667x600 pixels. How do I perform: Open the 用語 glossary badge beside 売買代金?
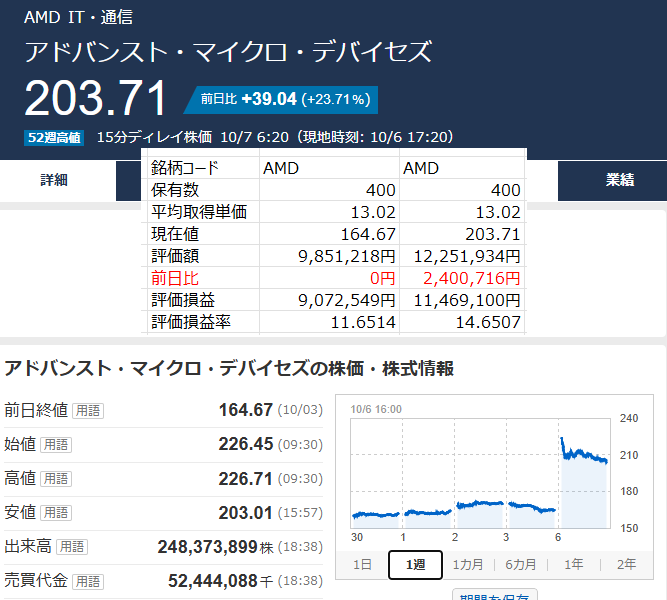(88, 581)
